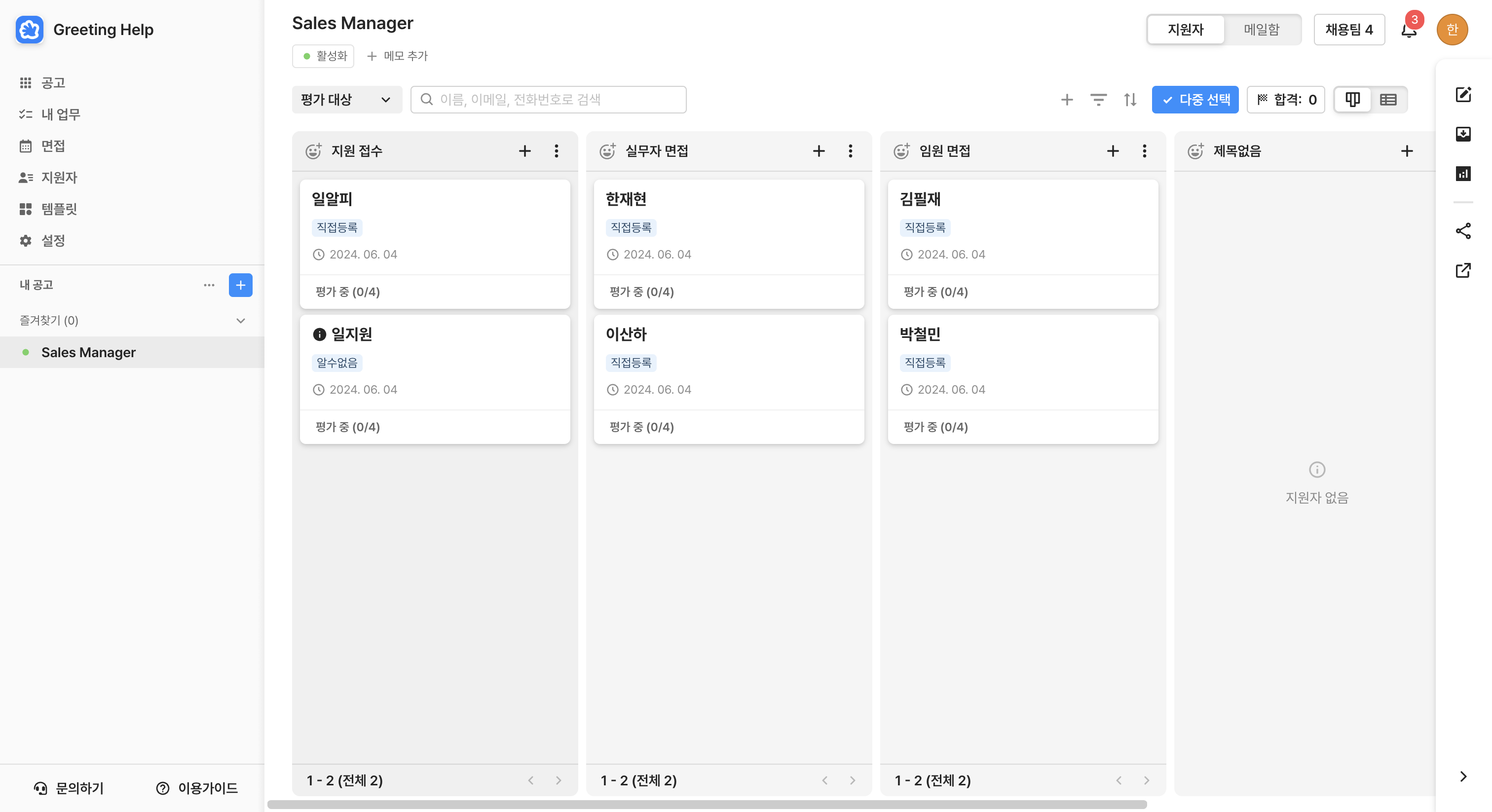Click the evaluator icon beside 지원 접수

pyautogui.click(x=313, y=151)
